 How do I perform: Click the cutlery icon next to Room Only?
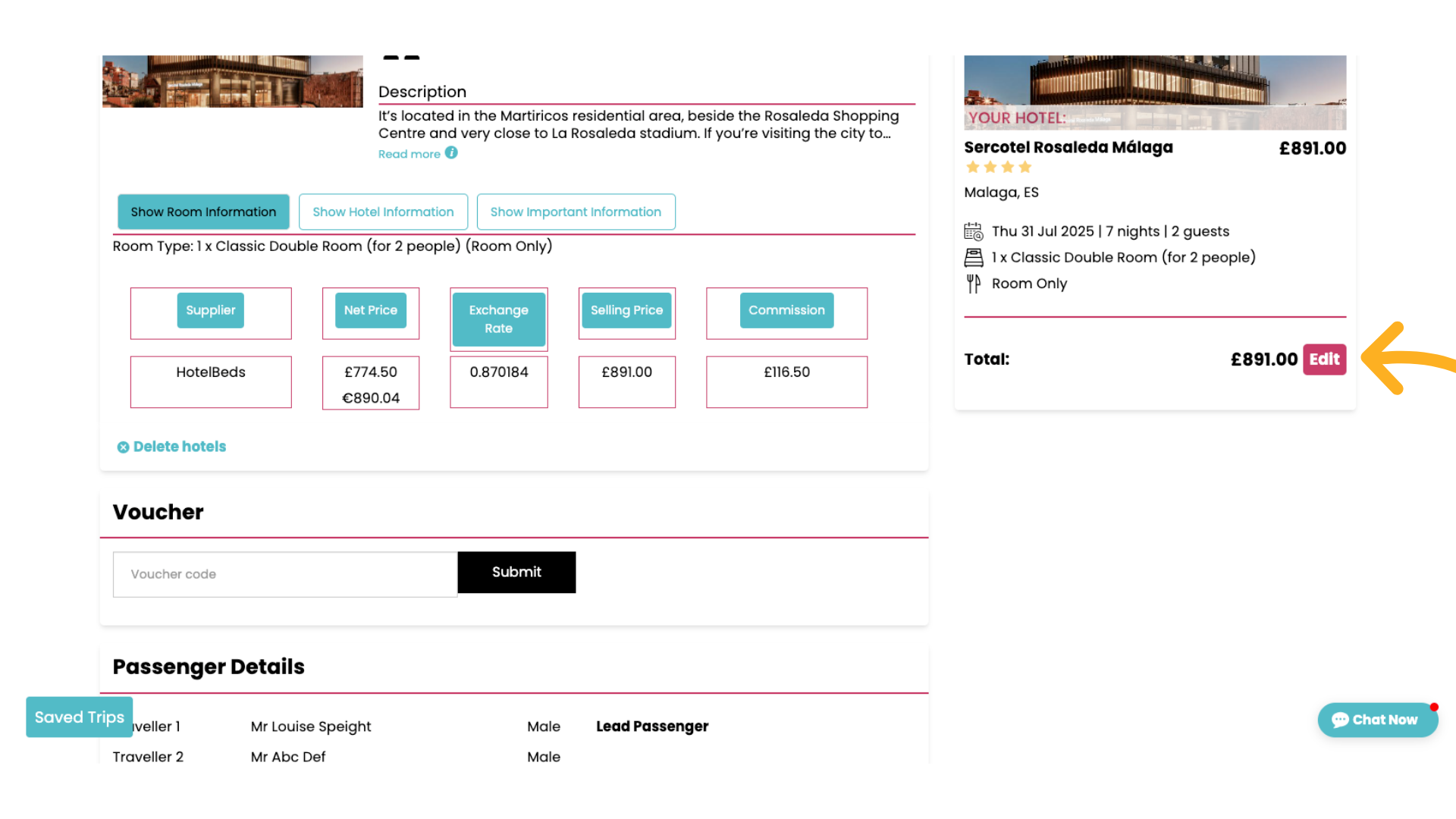(x=973, y=284)
